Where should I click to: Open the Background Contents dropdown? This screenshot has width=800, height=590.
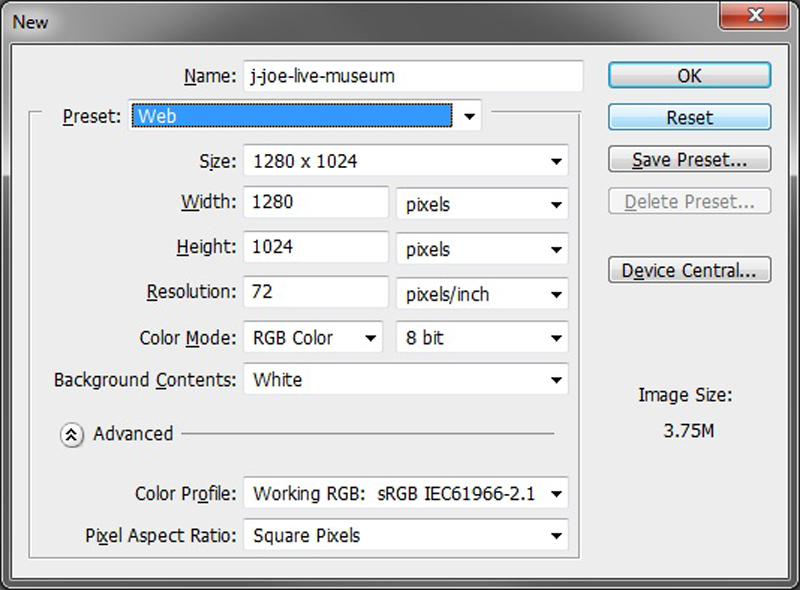[406, 379]
